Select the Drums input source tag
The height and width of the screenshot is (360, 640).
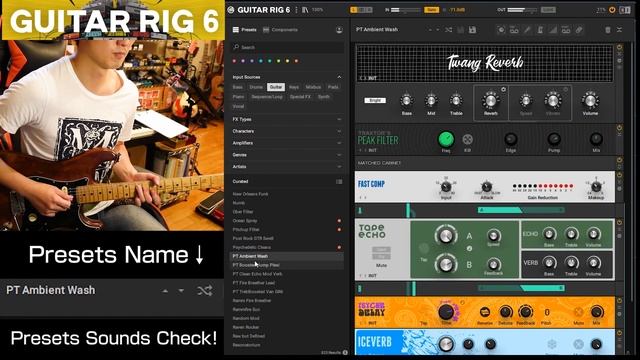[256, 87]
